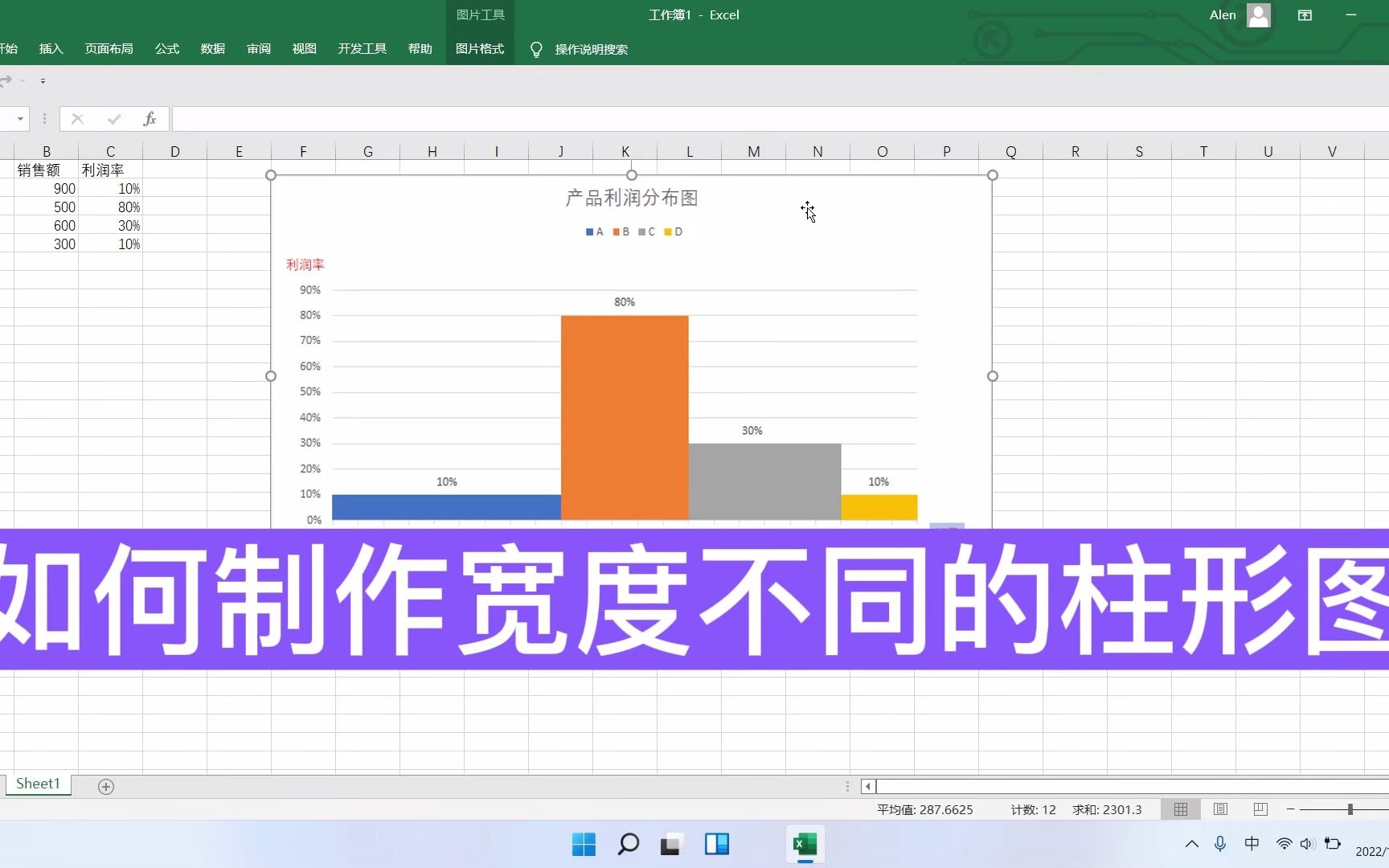1389x868 pixels.
Task: Select Page Layout view icon in status bar
Action: [x=1219, y=809]
